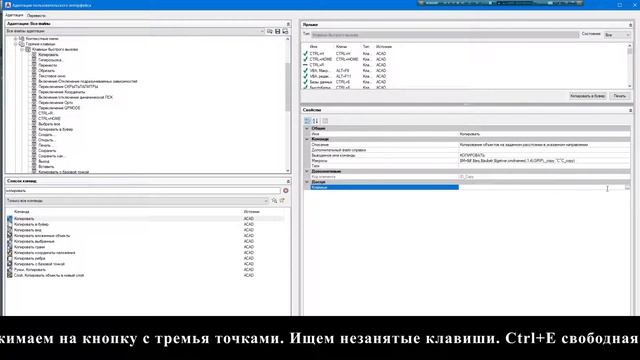
Task: Click the Клавиши column header in Ярлыки
Action: 341,47
